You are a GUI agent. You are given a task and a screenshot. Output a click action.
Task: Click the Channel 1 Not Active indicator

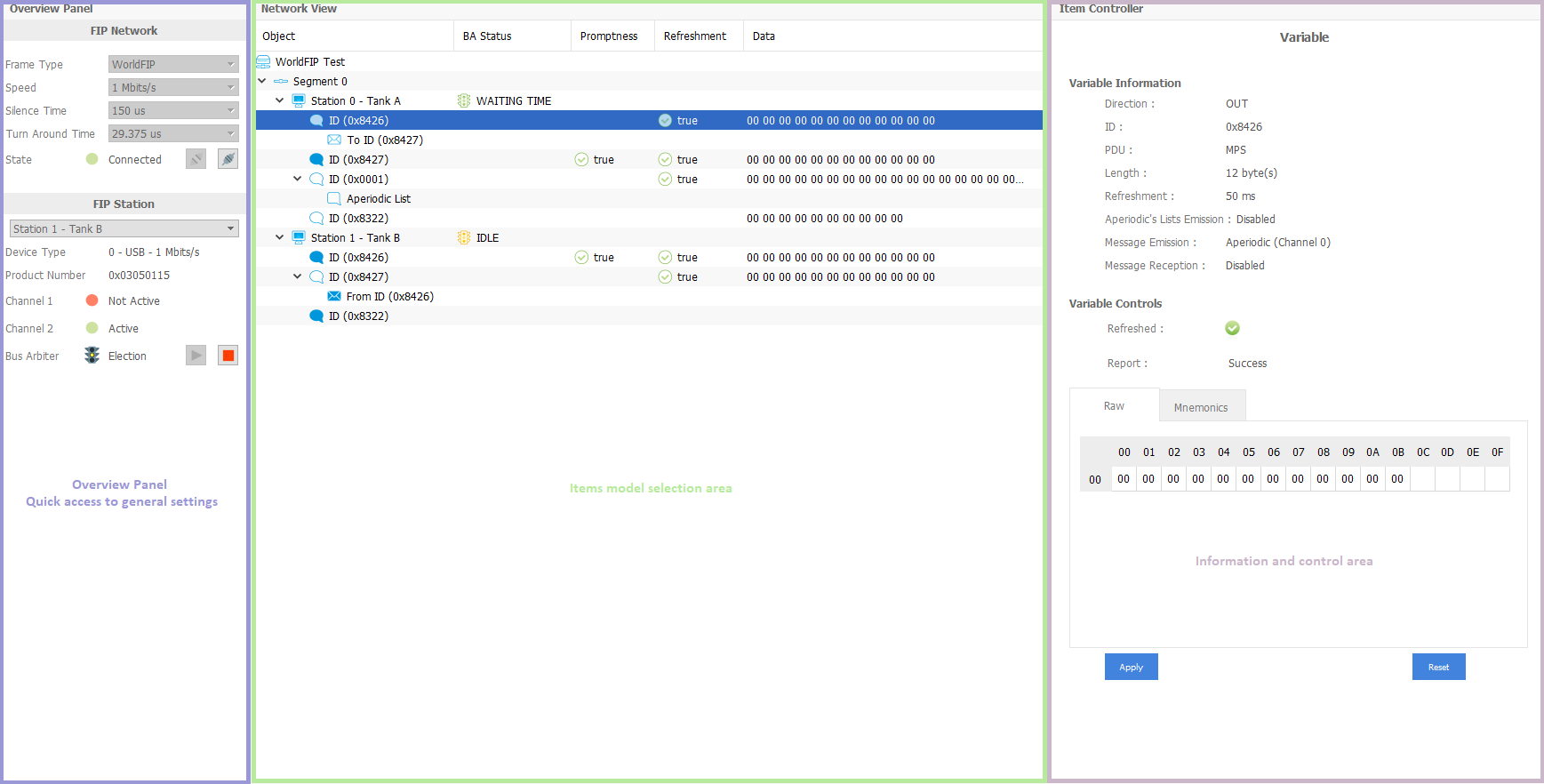[92, 300]
